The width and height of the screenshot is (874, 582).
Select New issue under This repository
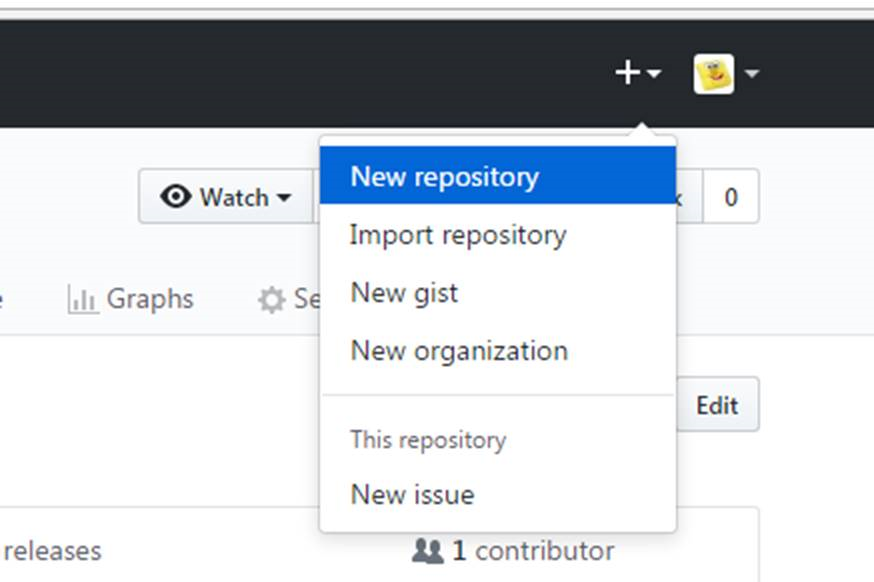click(412, 494)
